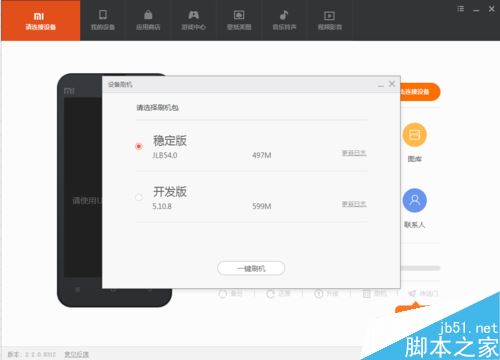Open the 应用商店 app store tab
This screenshot has width=500, height=360.
point(148,20)
